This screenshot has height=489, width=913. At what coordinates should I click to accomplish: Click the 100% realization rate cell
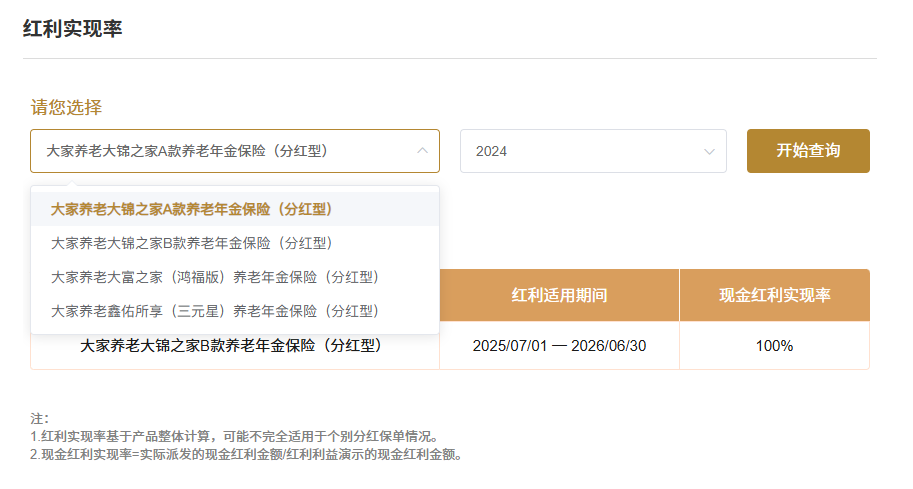(774, 346)
